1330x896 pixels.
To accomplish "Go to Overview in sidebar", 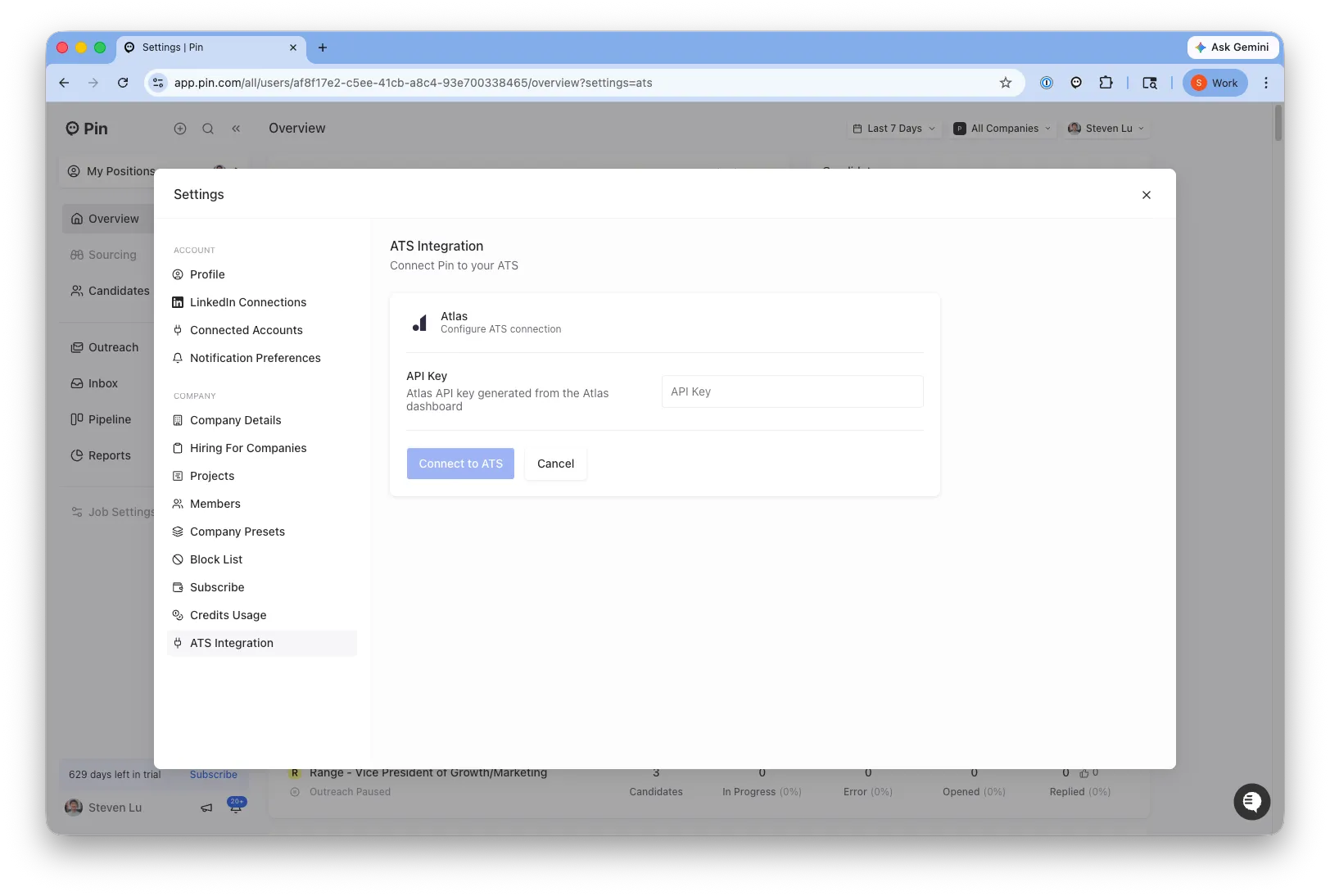I will [108, 219].
